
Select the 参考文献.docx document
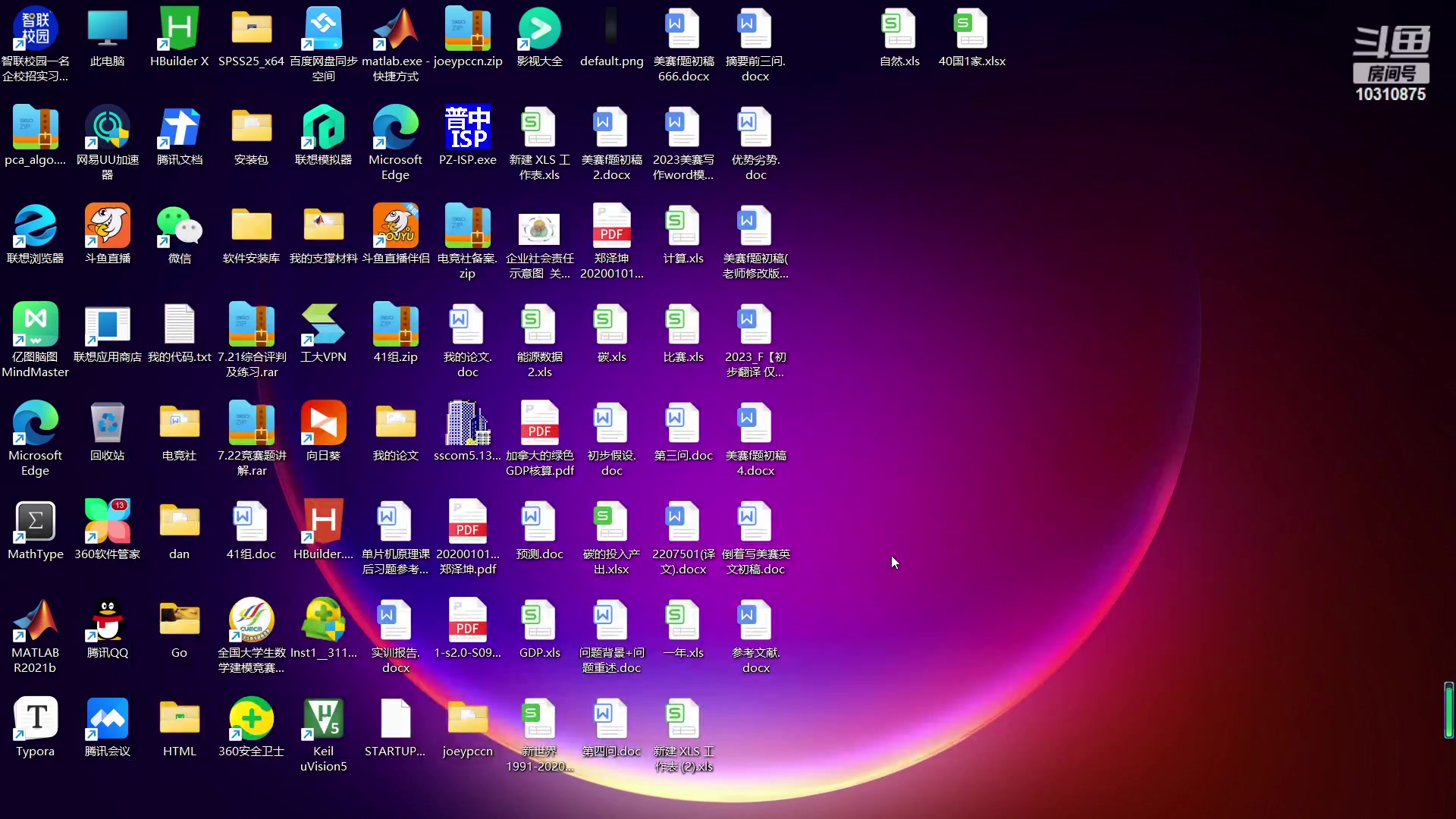(x=755, y=635)
